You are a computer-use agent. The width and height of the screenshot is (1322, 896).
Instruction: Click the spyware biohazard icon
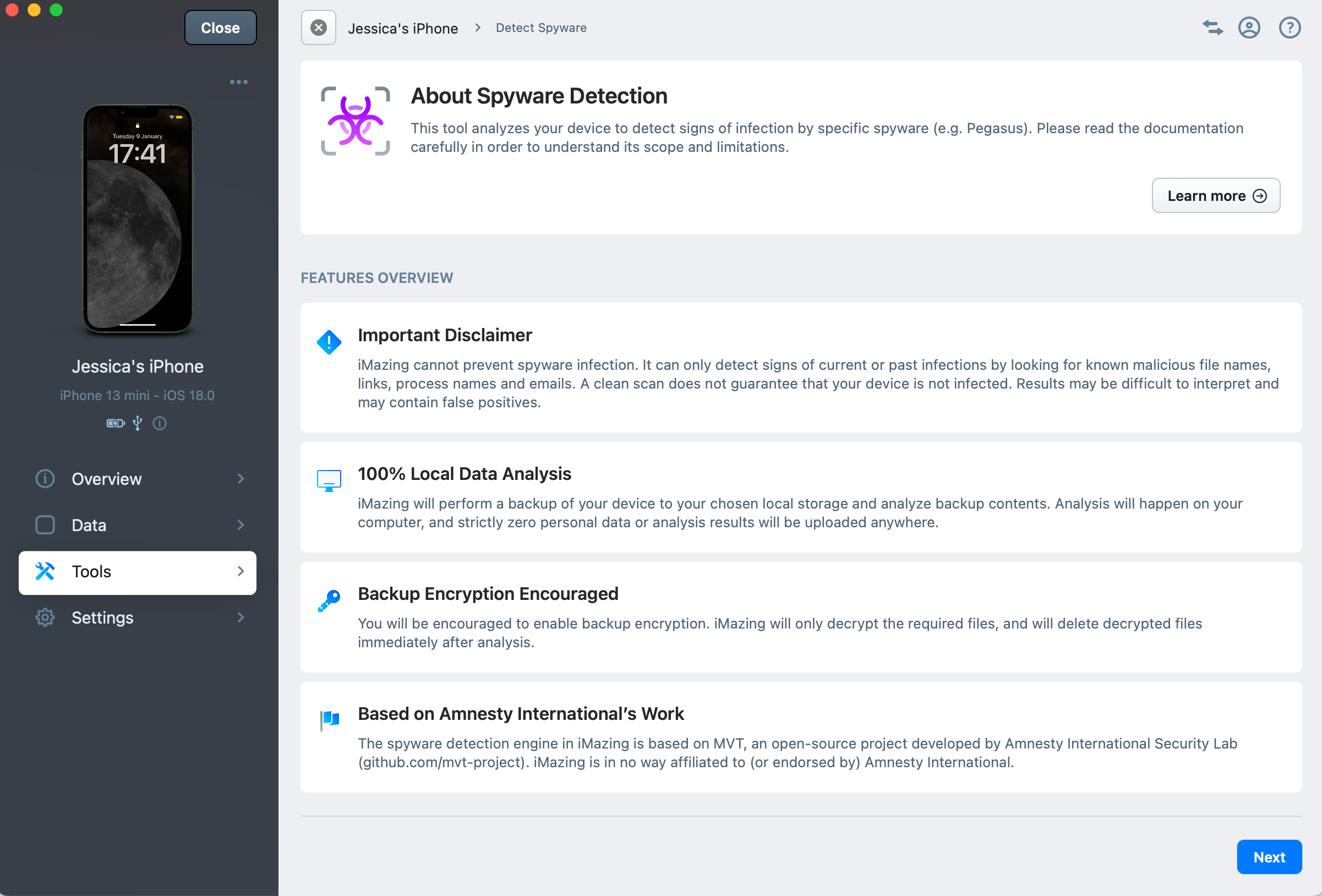(356, 121)
